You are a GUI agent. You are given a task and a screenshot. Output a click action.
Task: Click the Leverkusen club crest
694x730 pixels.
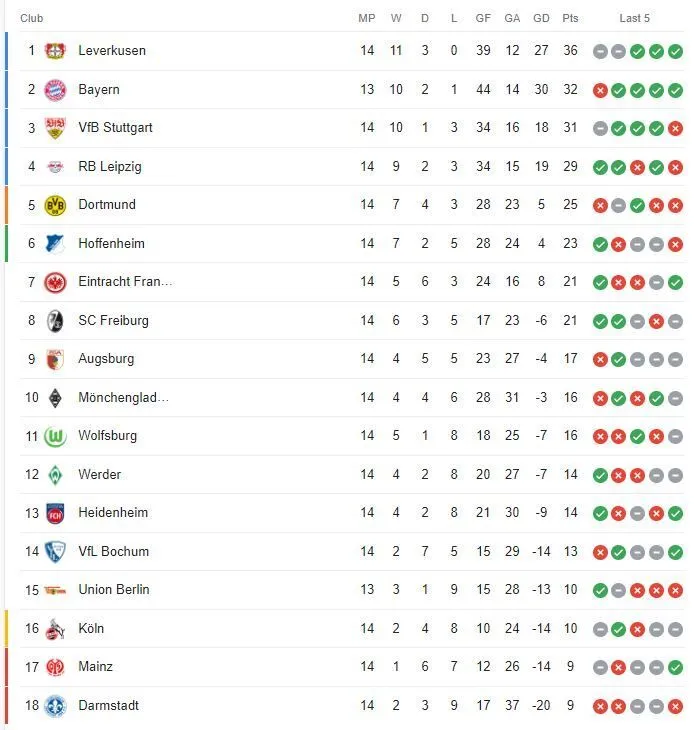click(x=55, y=51)
